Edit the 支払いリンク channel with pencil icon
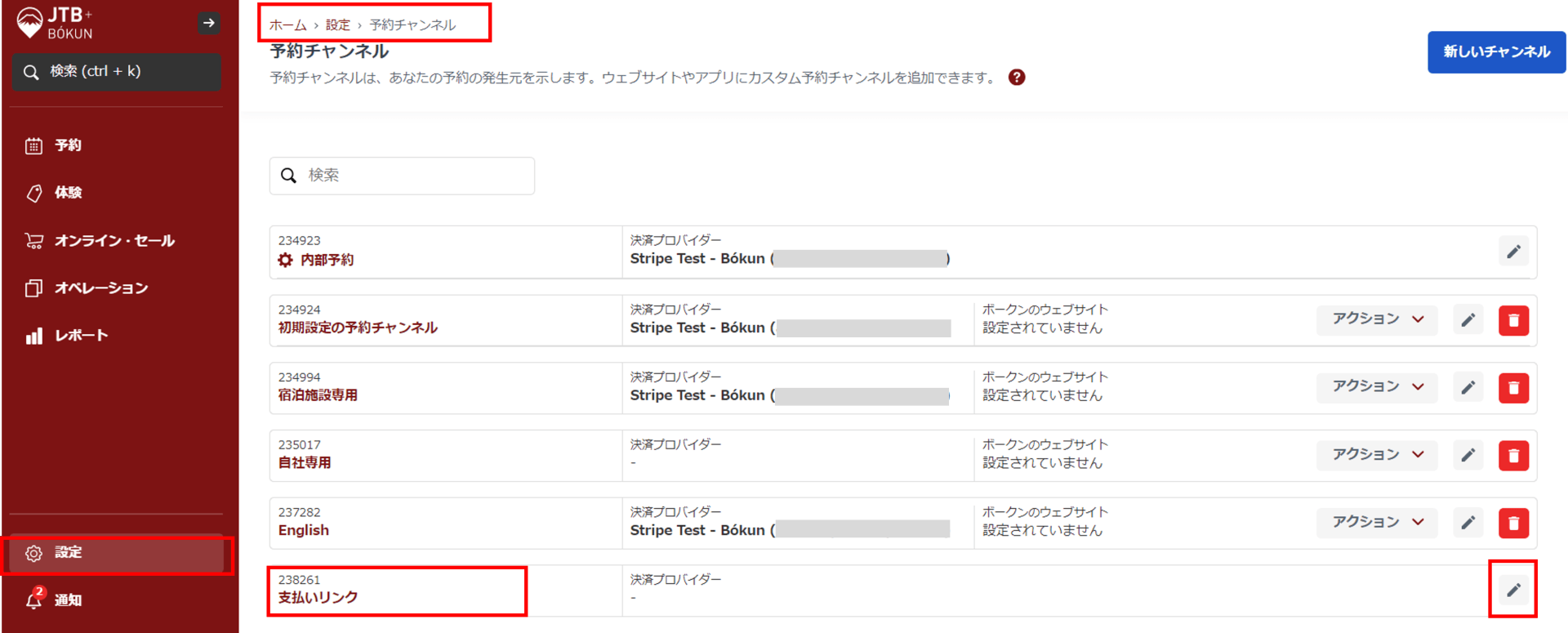 (1513, 590)
